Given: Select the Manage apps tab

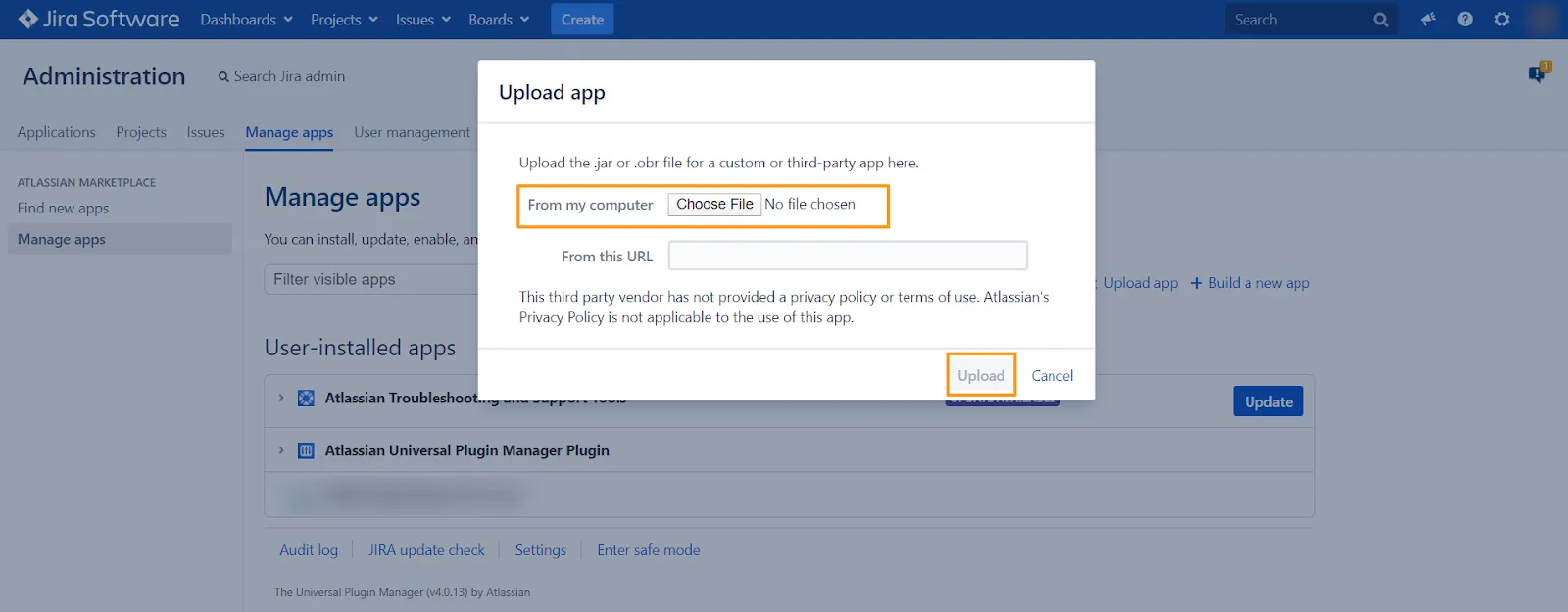Looking at the screenshot, I should point(289,132).
